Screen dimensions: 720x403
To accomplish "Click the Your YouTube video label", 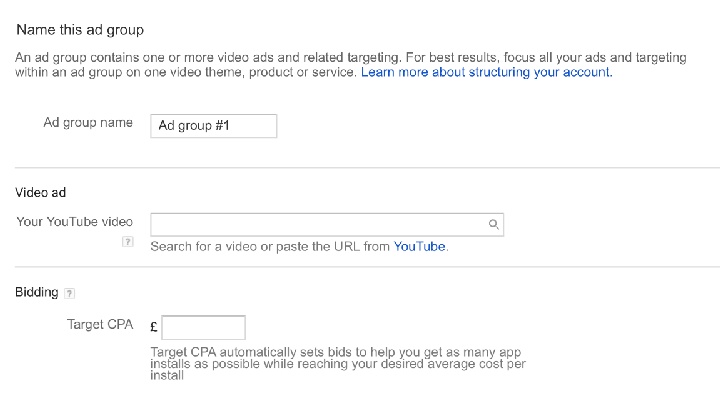I will click(x=75, y=222).
